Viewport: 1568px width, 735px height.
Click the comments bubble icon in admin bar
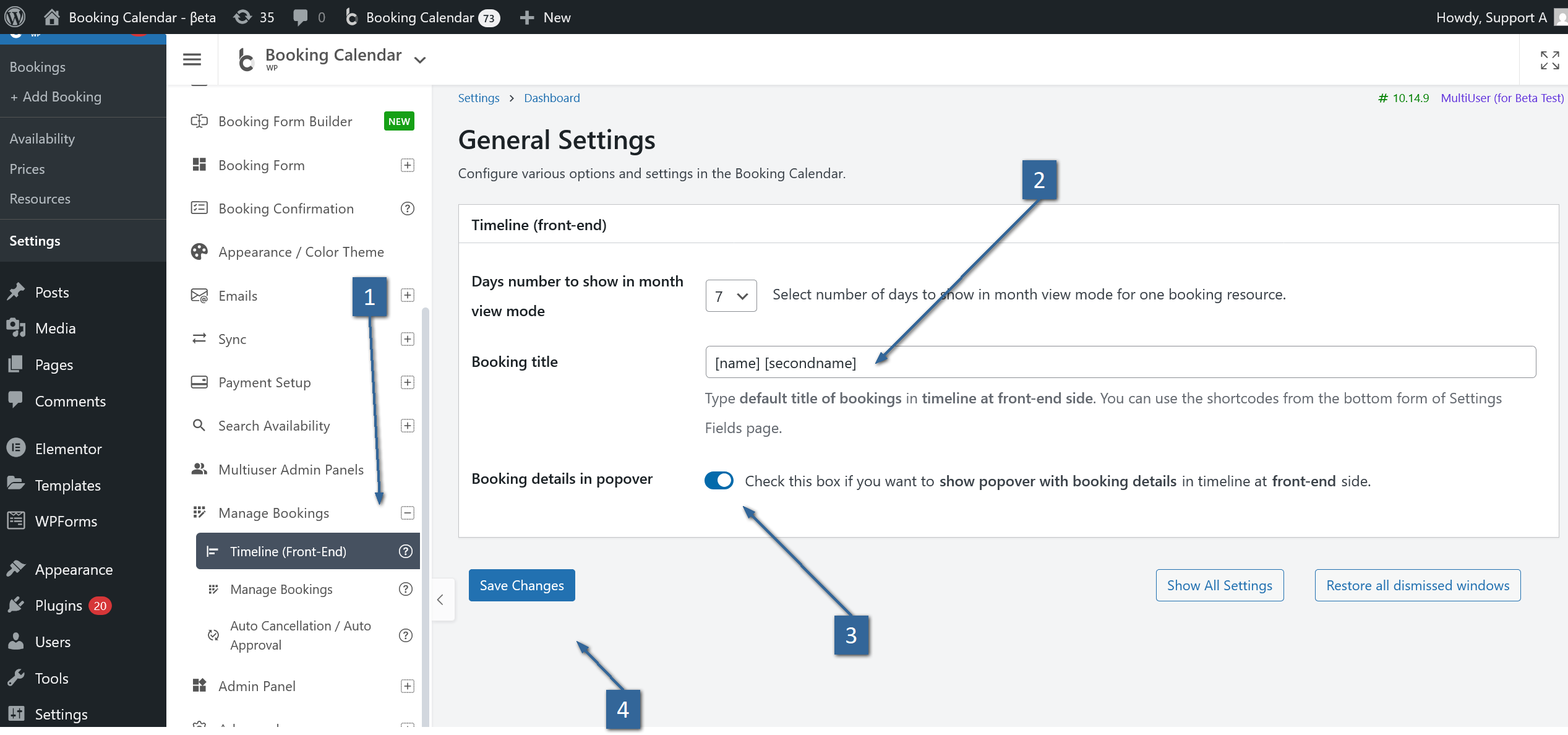(301, 17)
